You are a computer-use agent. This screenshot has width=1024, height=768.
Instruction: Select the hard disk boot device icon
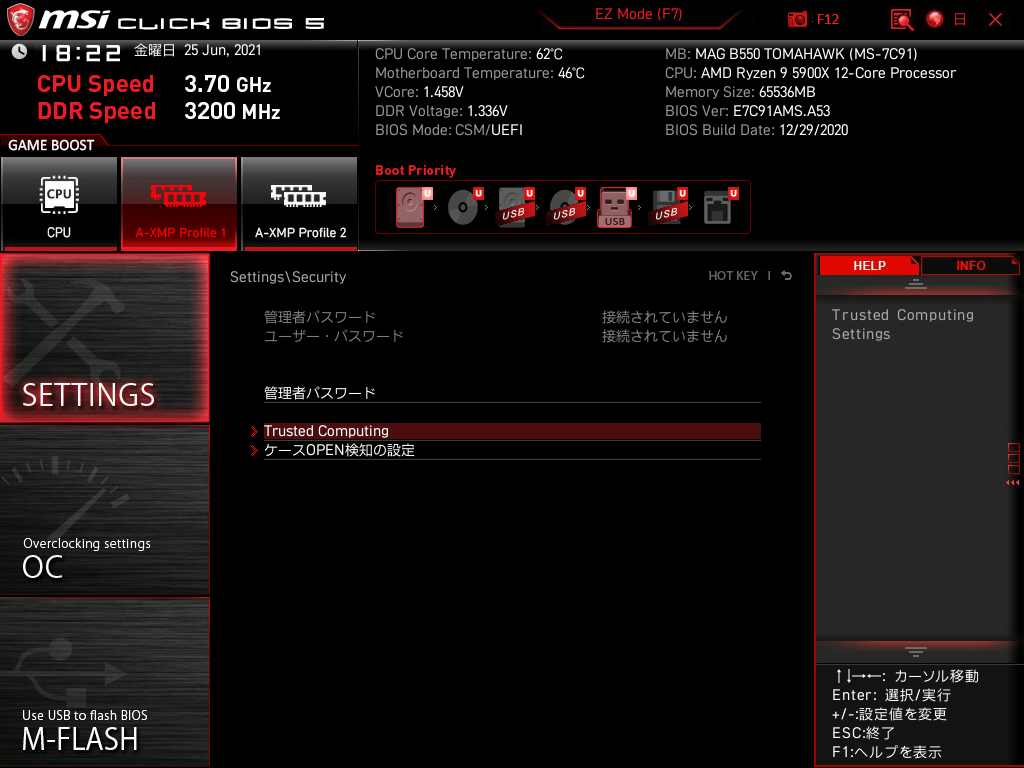[409, 205]
